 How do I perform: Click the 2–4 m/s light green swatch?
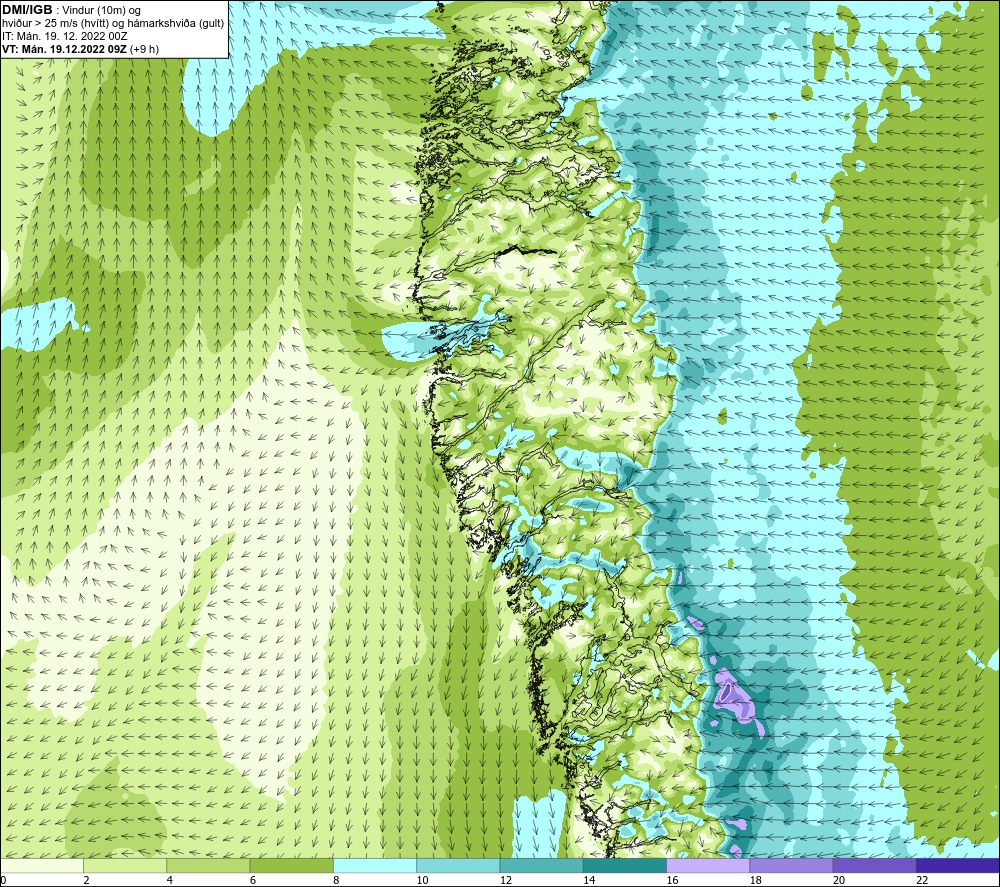coord(125,865)
